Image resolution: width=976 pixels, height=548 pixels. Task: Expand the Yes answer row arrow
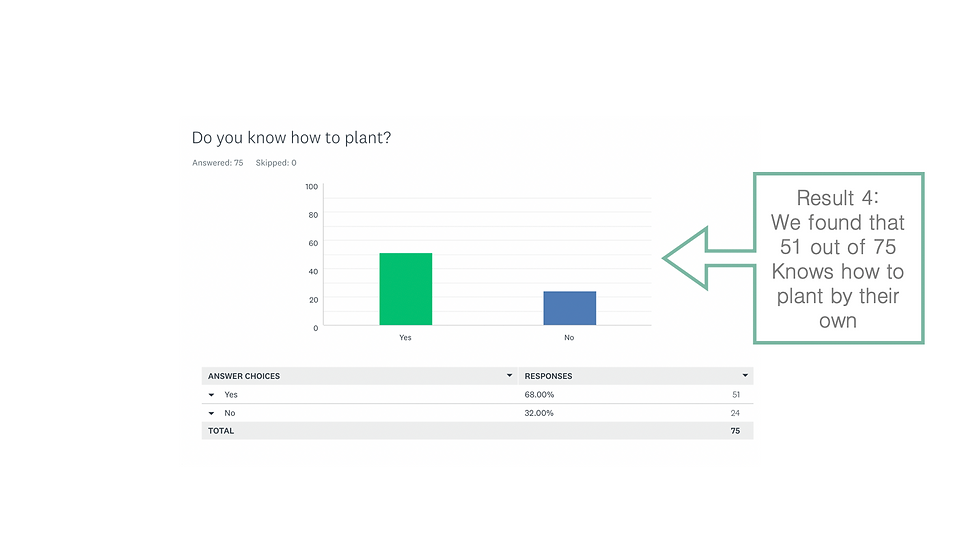pyautogui.click(x=212, y=395)
